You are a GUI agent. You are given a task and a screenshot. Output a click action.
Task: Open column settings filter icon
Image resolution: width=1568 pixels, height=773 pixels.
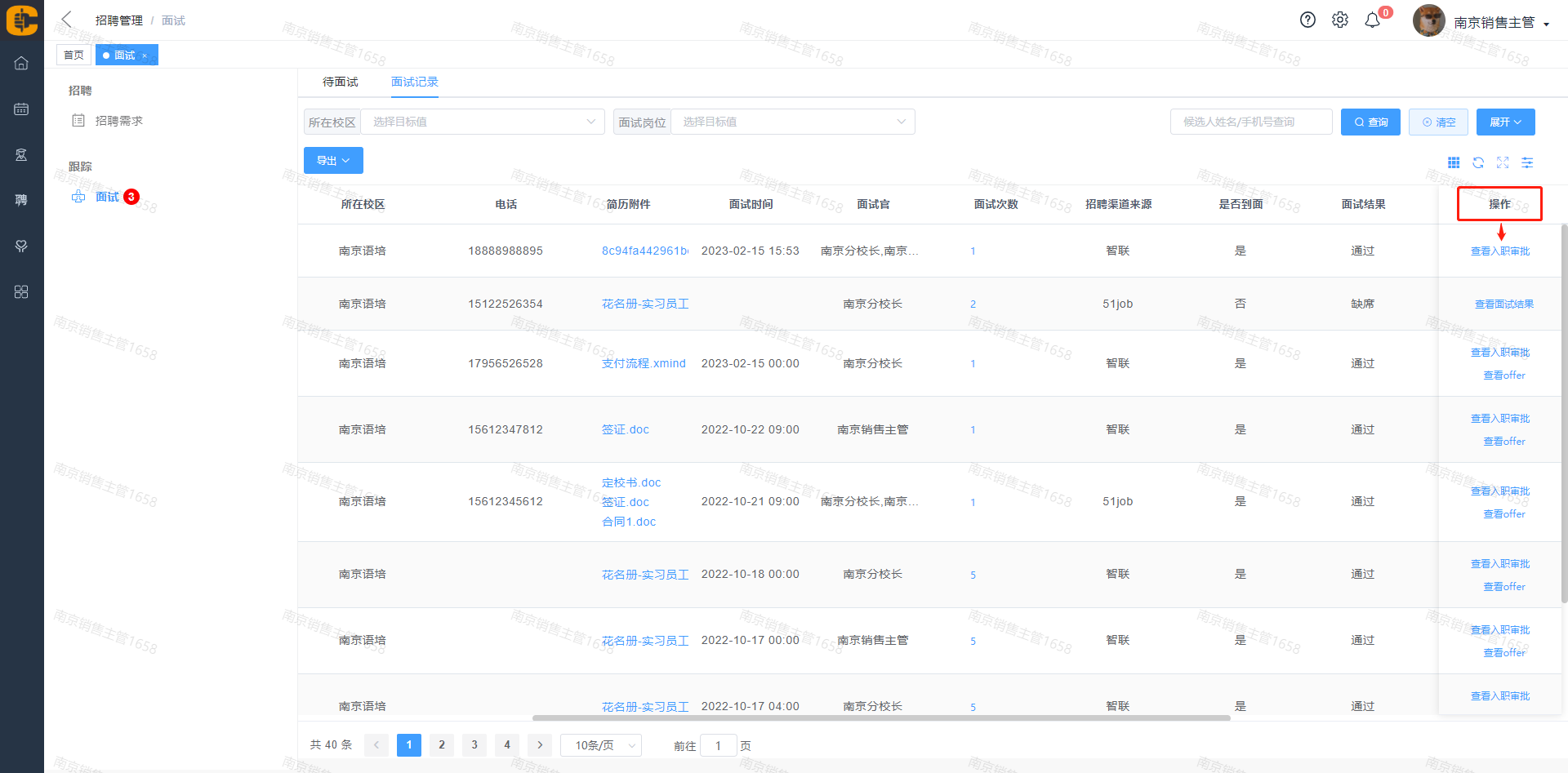tap(1527, 163)
